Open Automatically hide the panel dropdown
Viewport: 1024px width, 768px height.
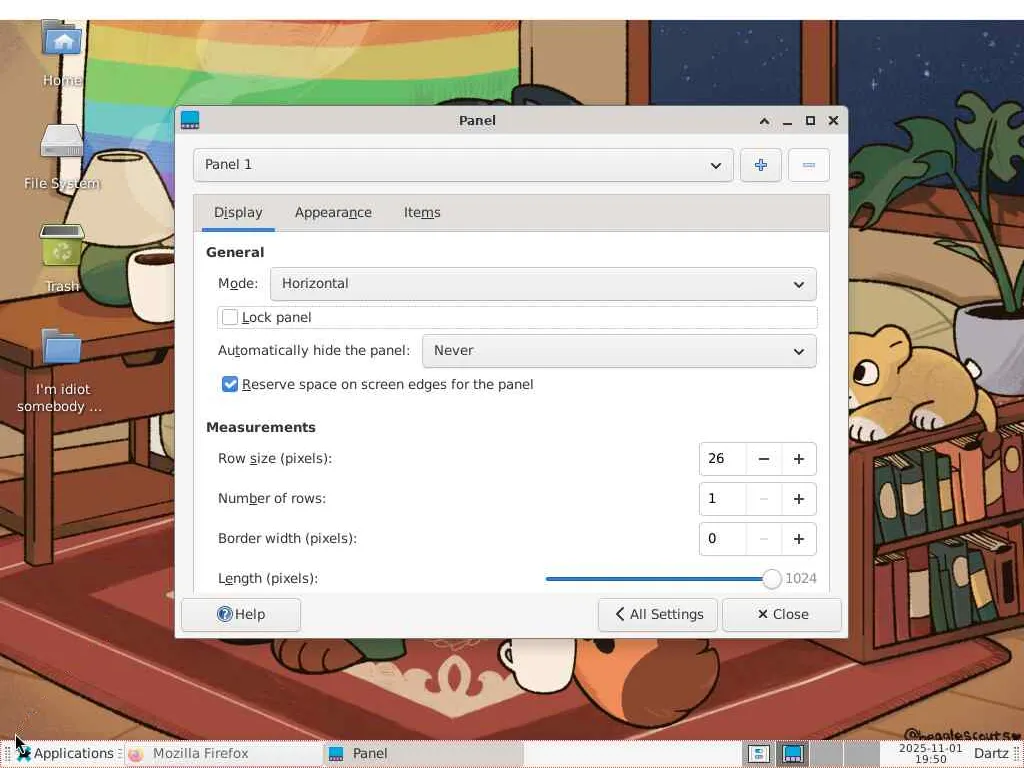click(619, 351)
